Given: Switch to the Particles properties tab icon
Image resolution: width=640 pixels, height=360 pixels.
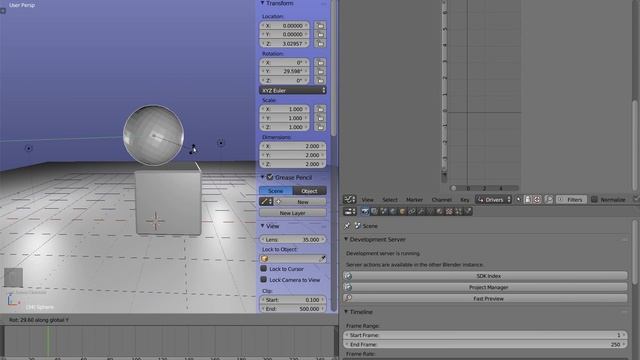Looking at the screenshot, I should click(x=458, y=211).
